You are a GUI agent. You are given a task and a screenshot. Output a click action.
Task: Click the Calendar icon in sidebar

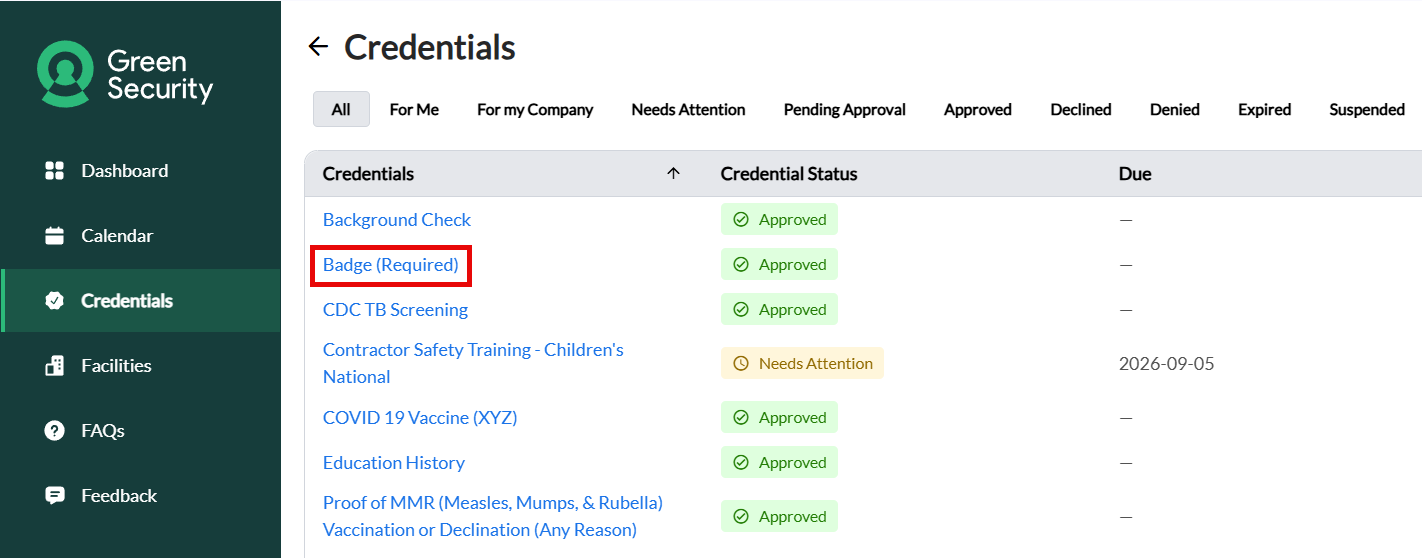(55, 236)
